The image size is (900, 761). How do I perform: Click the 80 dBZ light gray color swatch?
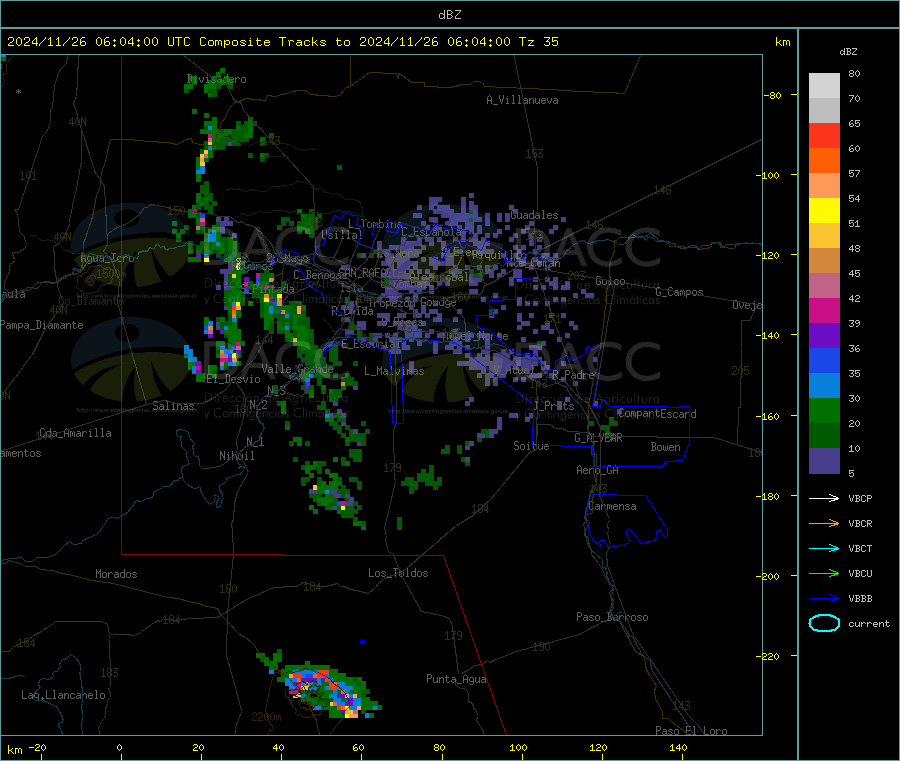click(x=824, y=86)
